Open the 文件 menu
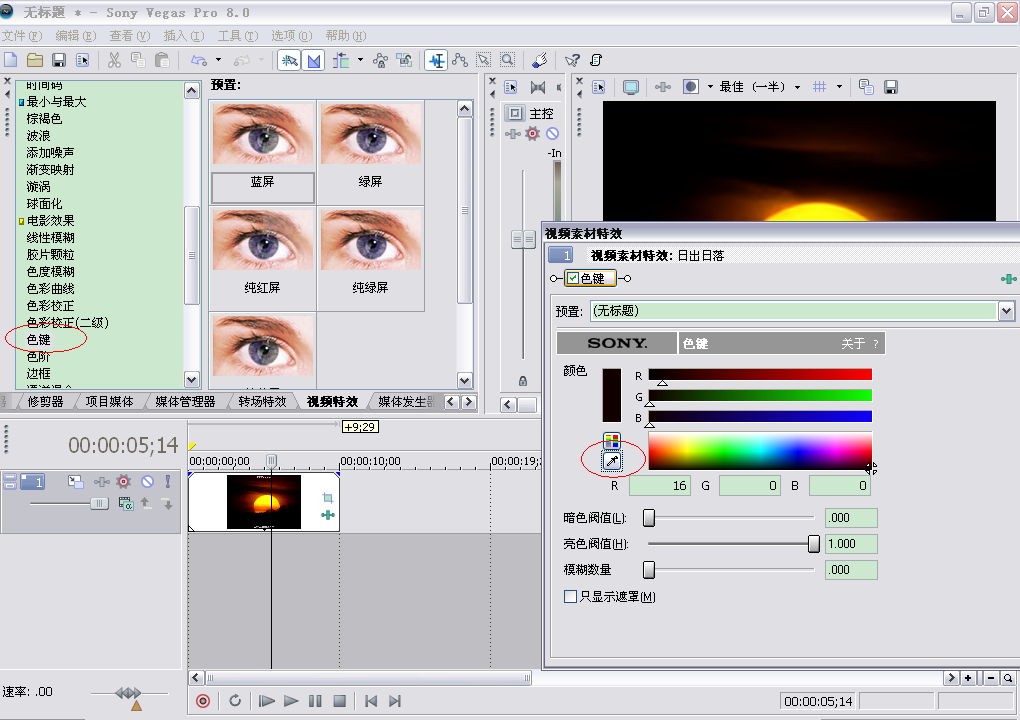This screenshot has height=720, width=1020. tap(22, 36)
